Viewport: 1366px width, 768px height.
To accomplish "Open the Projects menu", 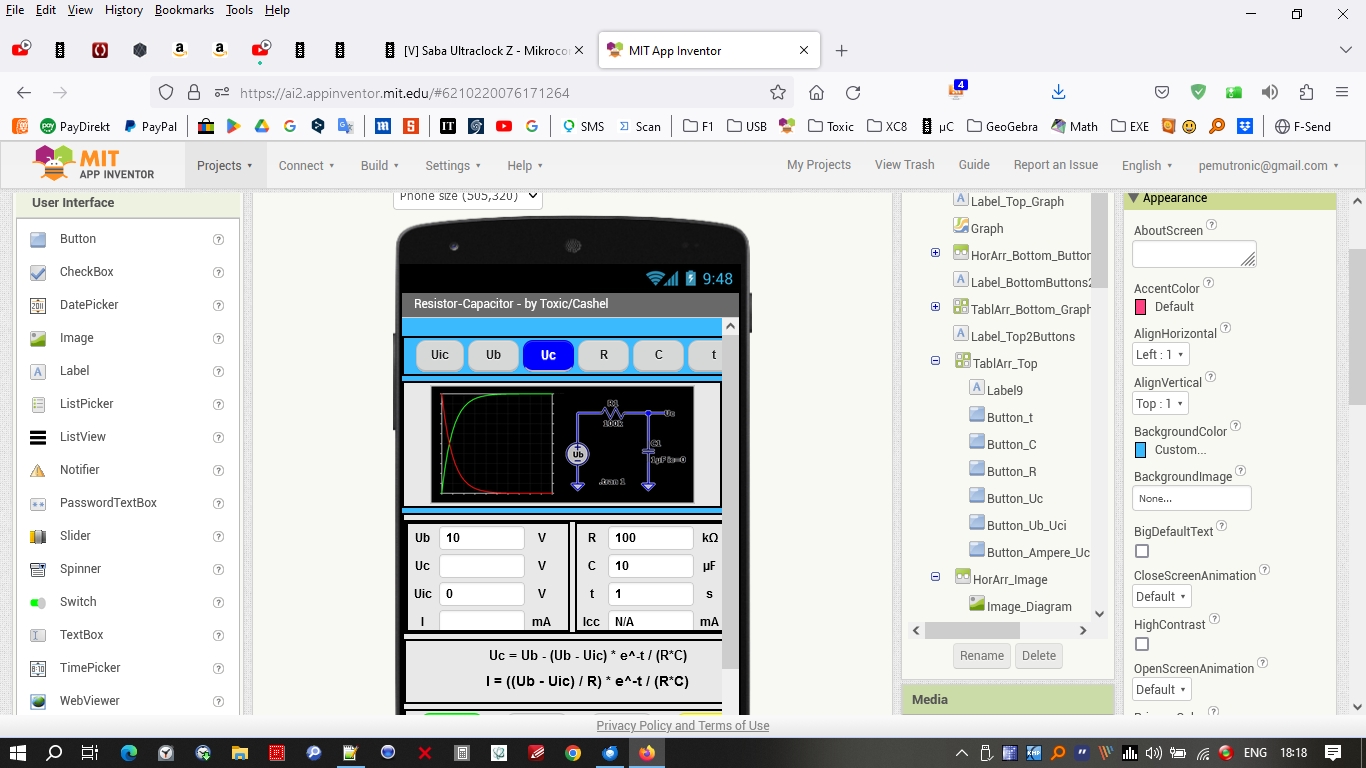I will tap(225, 166).
